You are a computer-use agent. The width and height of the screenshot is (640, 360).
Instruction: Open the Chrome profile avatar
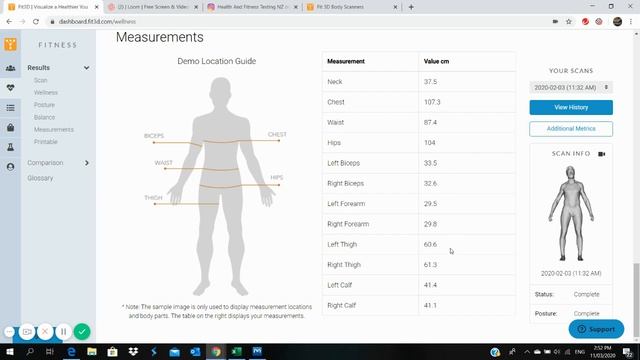click(618, 22)
